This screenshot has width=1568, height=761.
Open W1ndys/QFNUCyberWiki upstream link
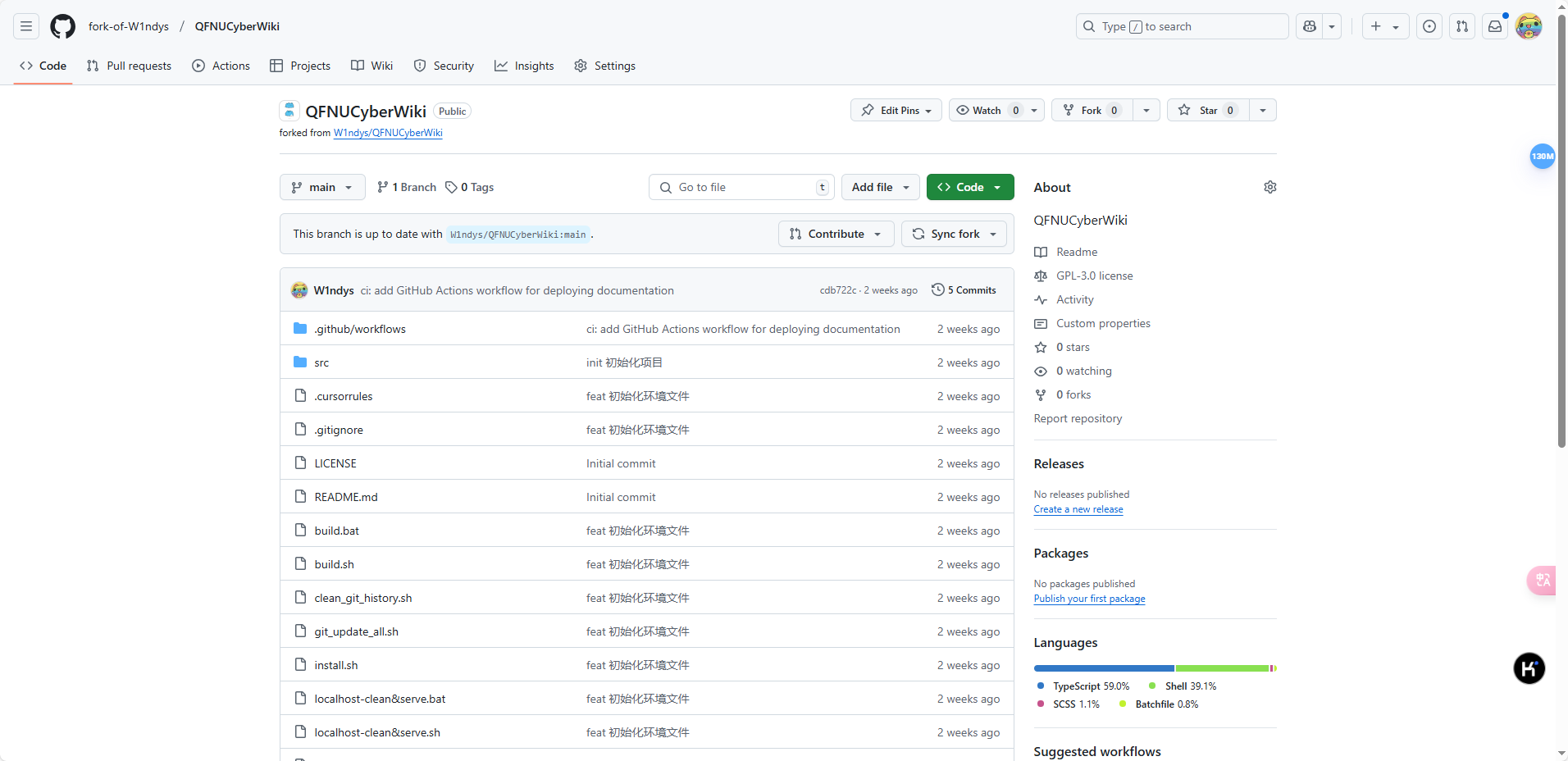(x=388, y=133)
